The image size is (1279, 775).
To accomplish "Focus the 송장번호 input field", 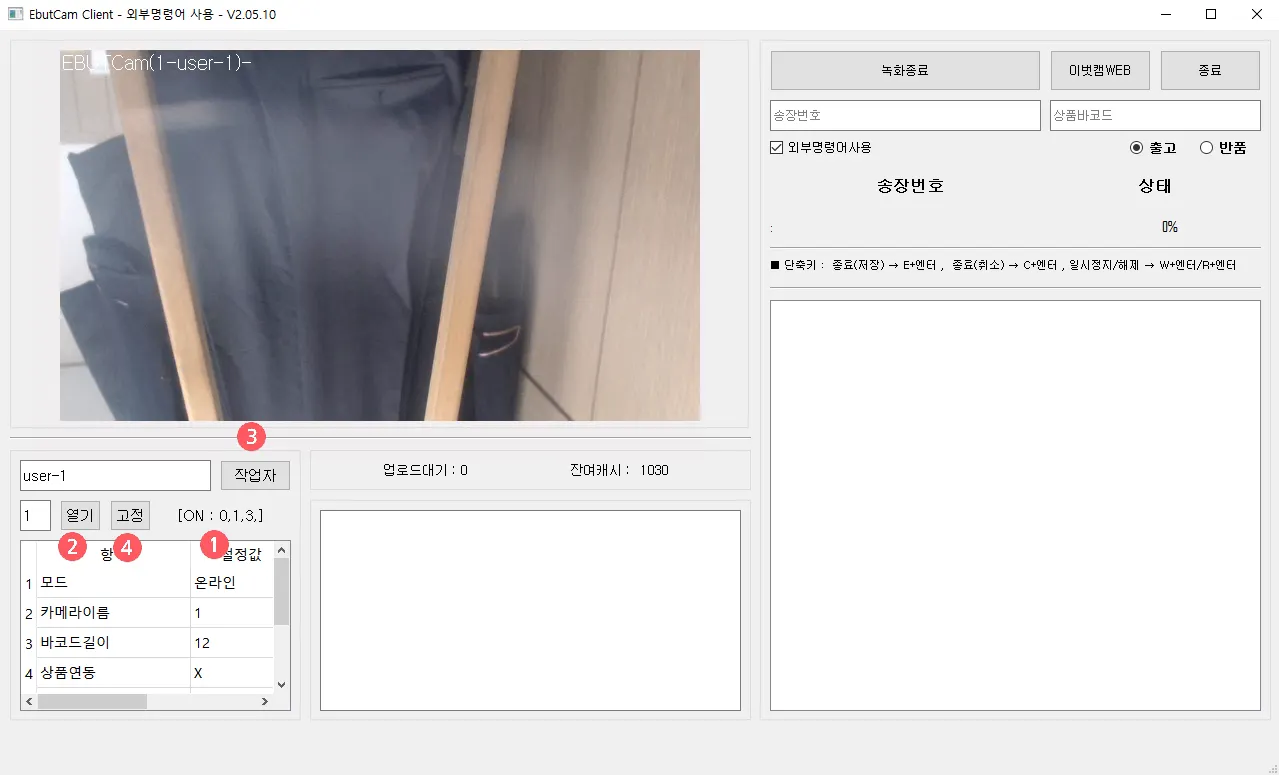I will coord(905,115).
